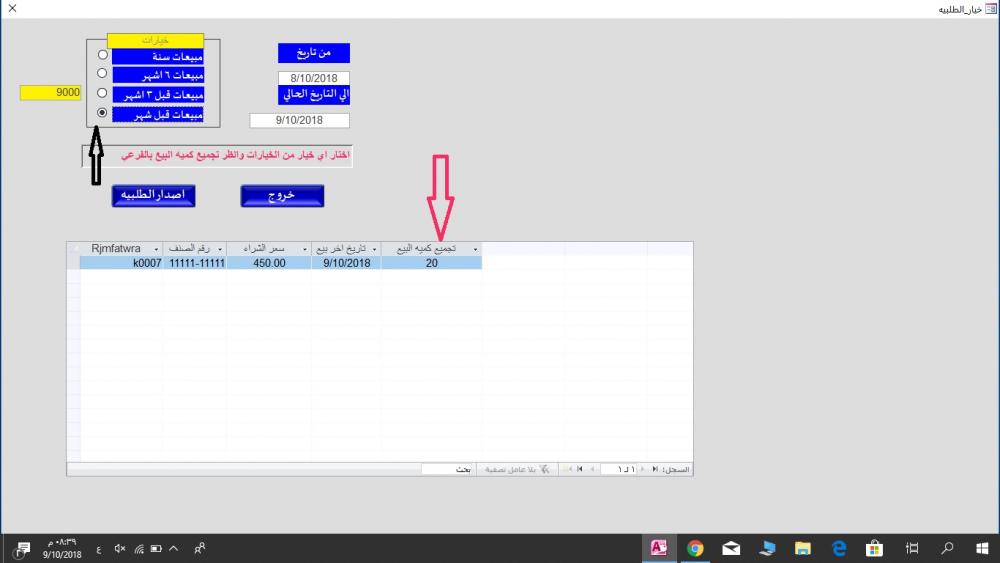Select the sales before three months option
The width and height of the screenshot is (1000, 563).
point(102,93)
